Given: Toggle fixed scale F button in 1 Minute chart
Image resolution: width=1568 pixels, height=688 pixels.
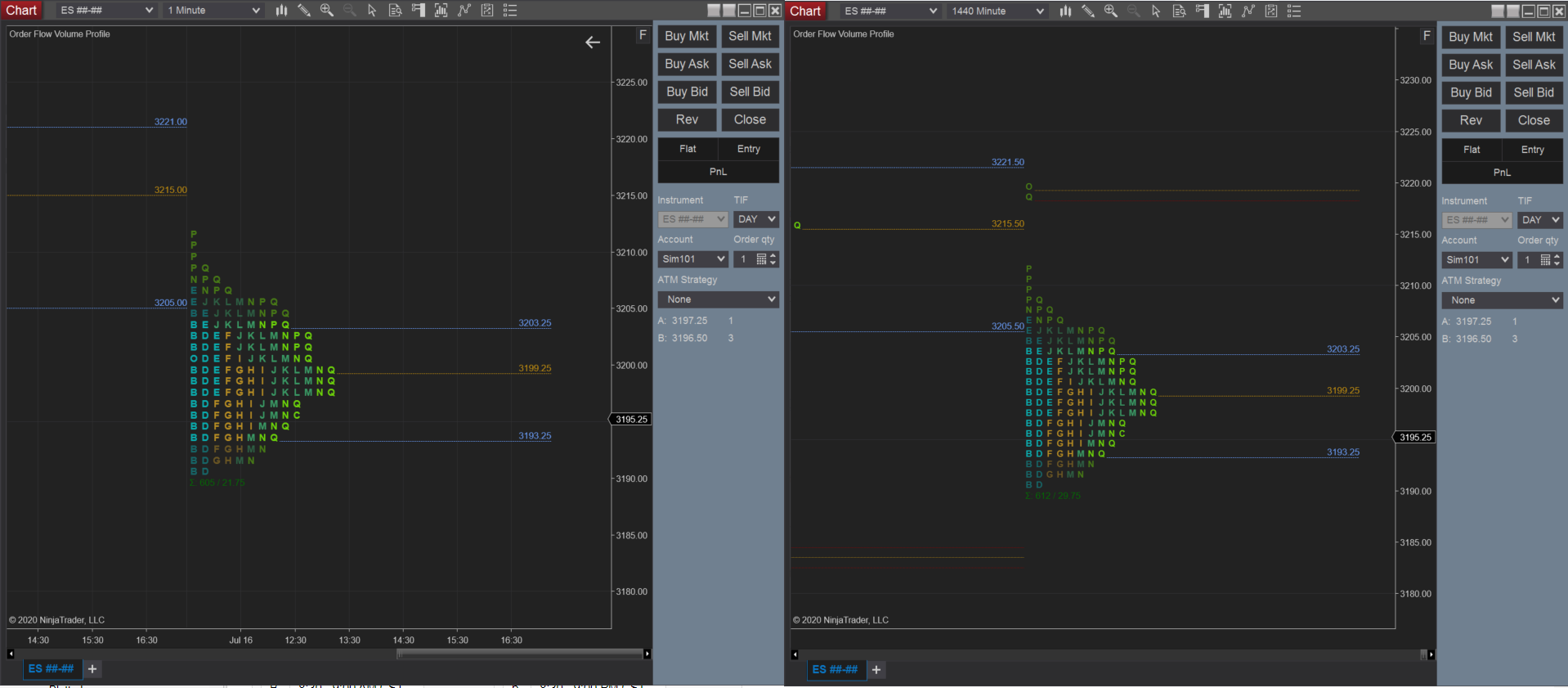Looking at the screenshot, I should (643, 35).
